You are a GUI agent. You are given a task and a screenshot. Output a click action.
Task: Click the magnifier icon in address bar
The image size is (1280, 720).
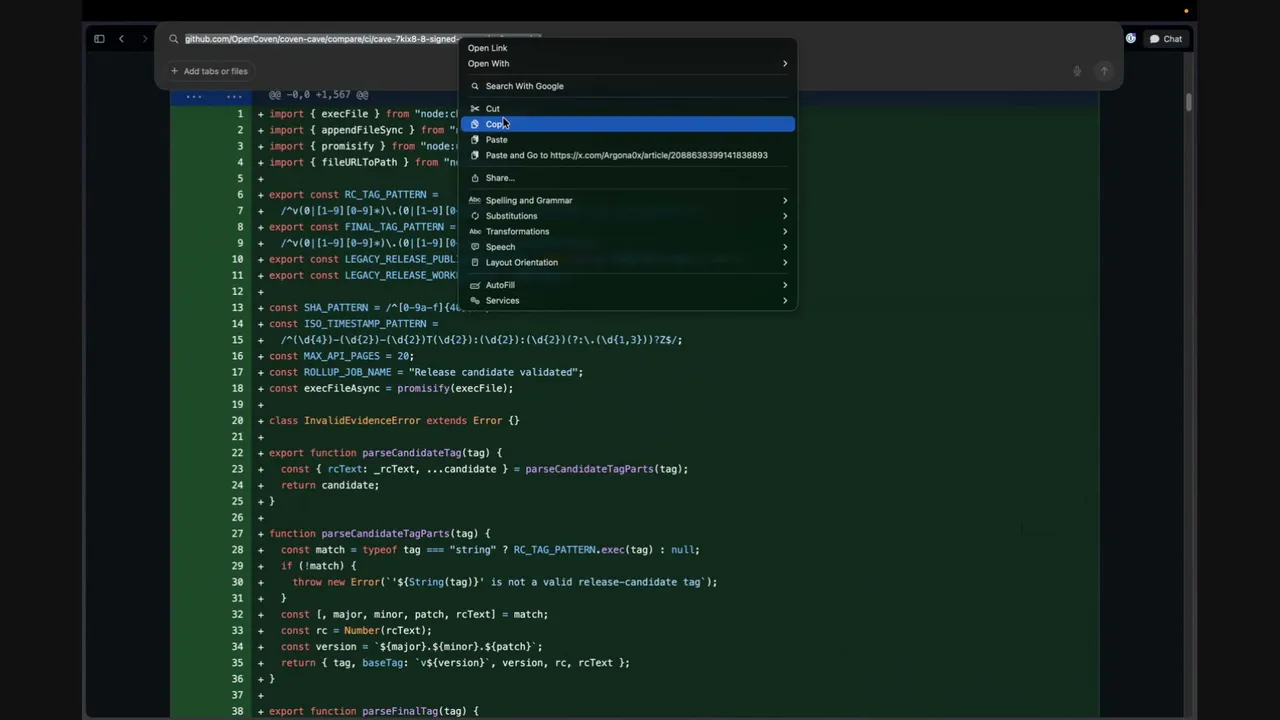click(x=173, y=39)
